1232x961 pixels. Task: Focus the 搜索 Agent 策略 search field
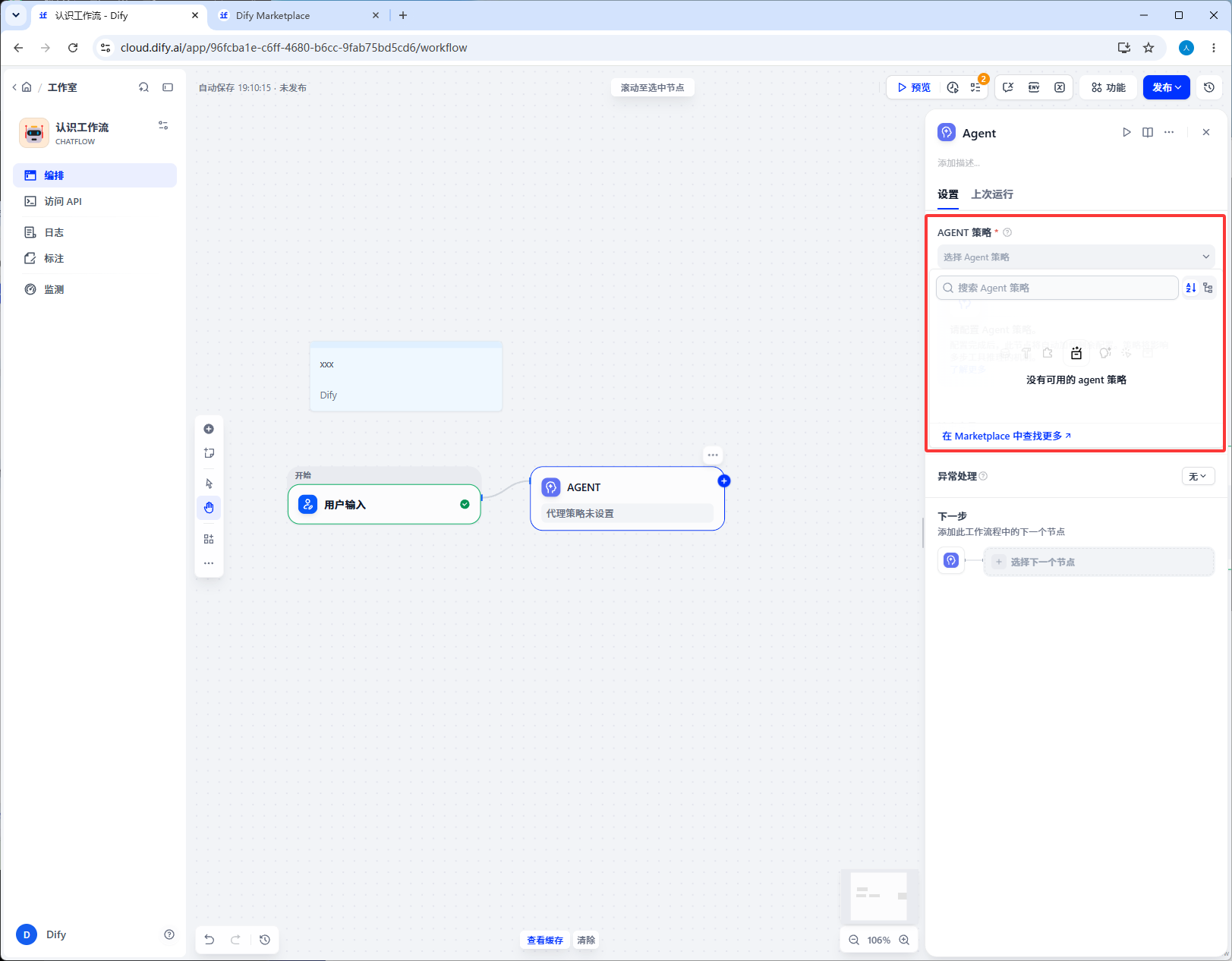1057,288
